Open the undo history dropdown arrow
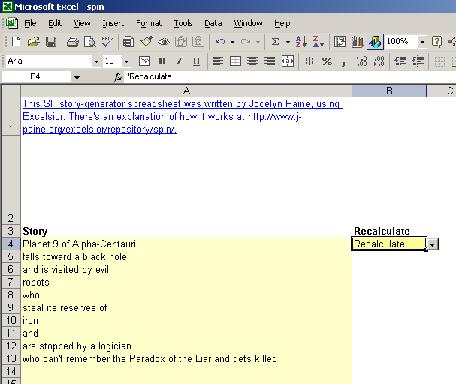The height and width of the screenshot is (384, 457). pyautogui.click(x=232, y=42)
